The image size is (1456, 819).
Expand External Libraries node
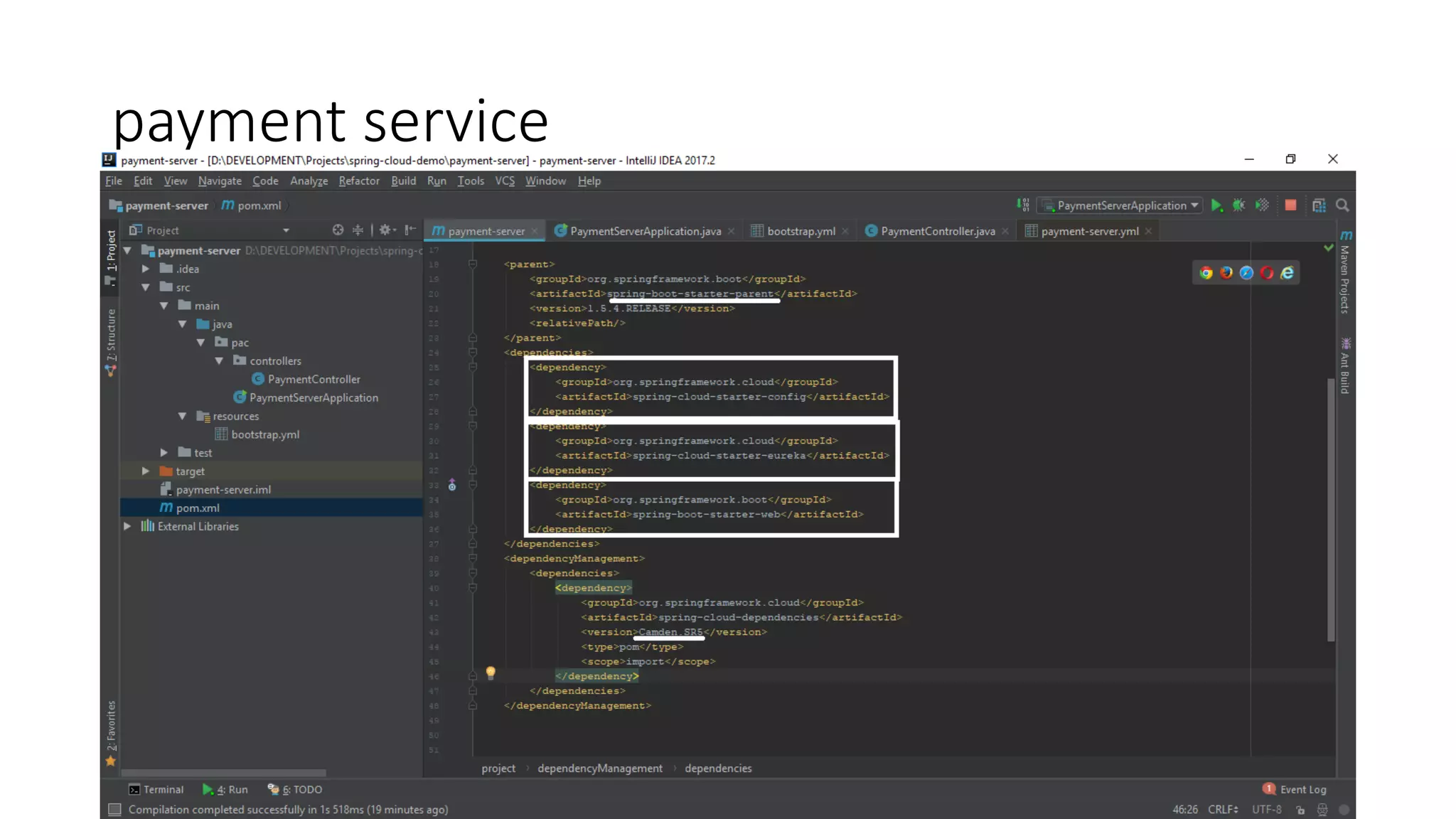point(127,527)
